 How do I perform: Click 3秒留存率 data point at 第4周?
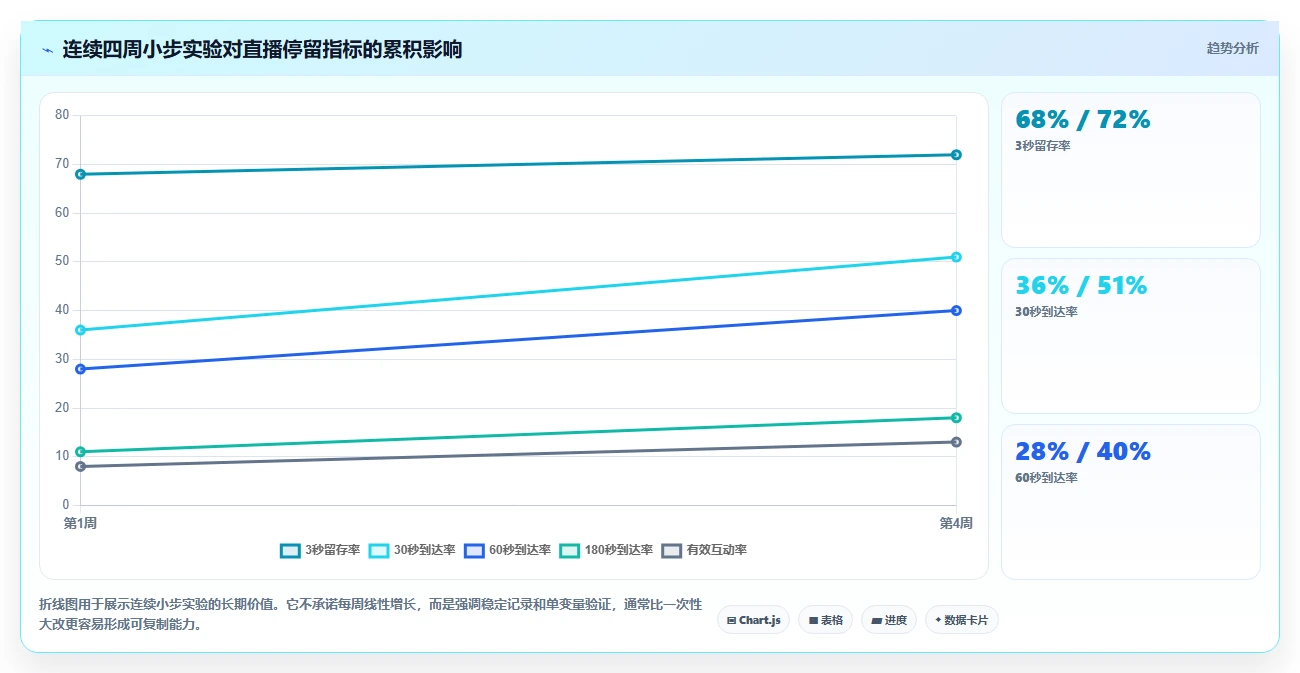click(x=956, y=155)
